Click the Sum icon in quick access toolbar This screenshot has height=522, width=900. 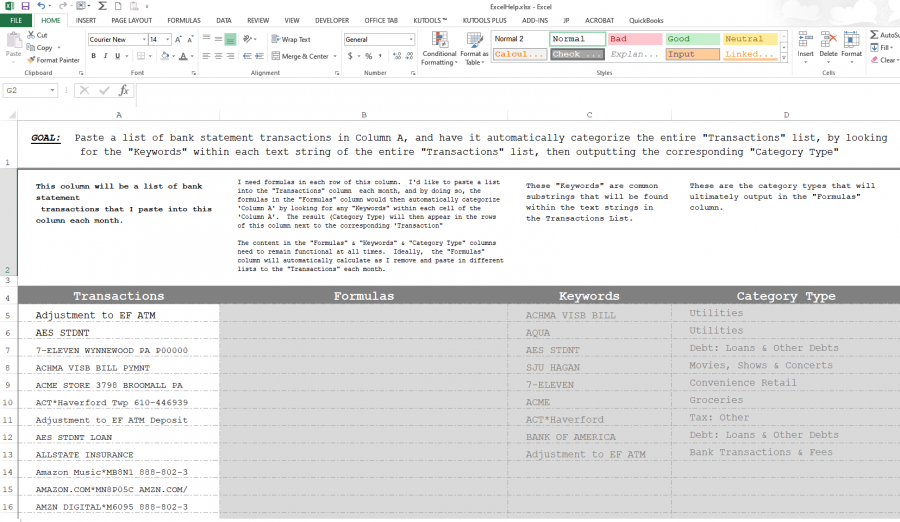pyautogui.click(x=102, y=6)
